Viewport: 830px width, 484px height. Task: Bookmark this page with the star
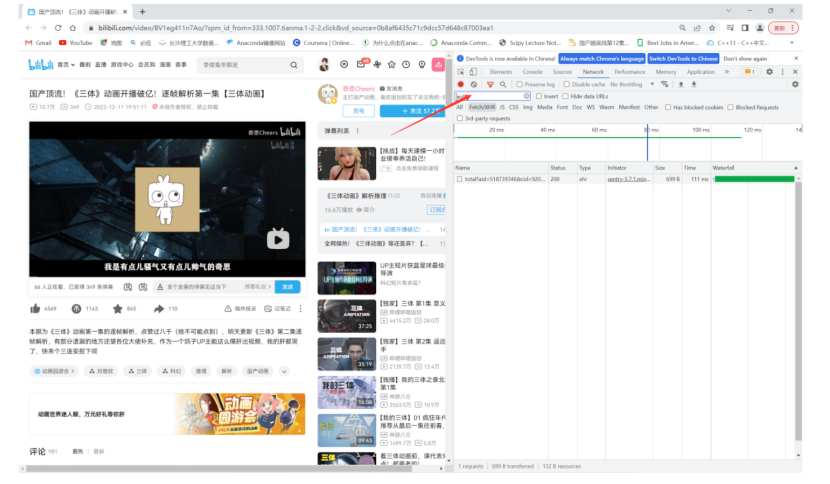click(712, 28)
